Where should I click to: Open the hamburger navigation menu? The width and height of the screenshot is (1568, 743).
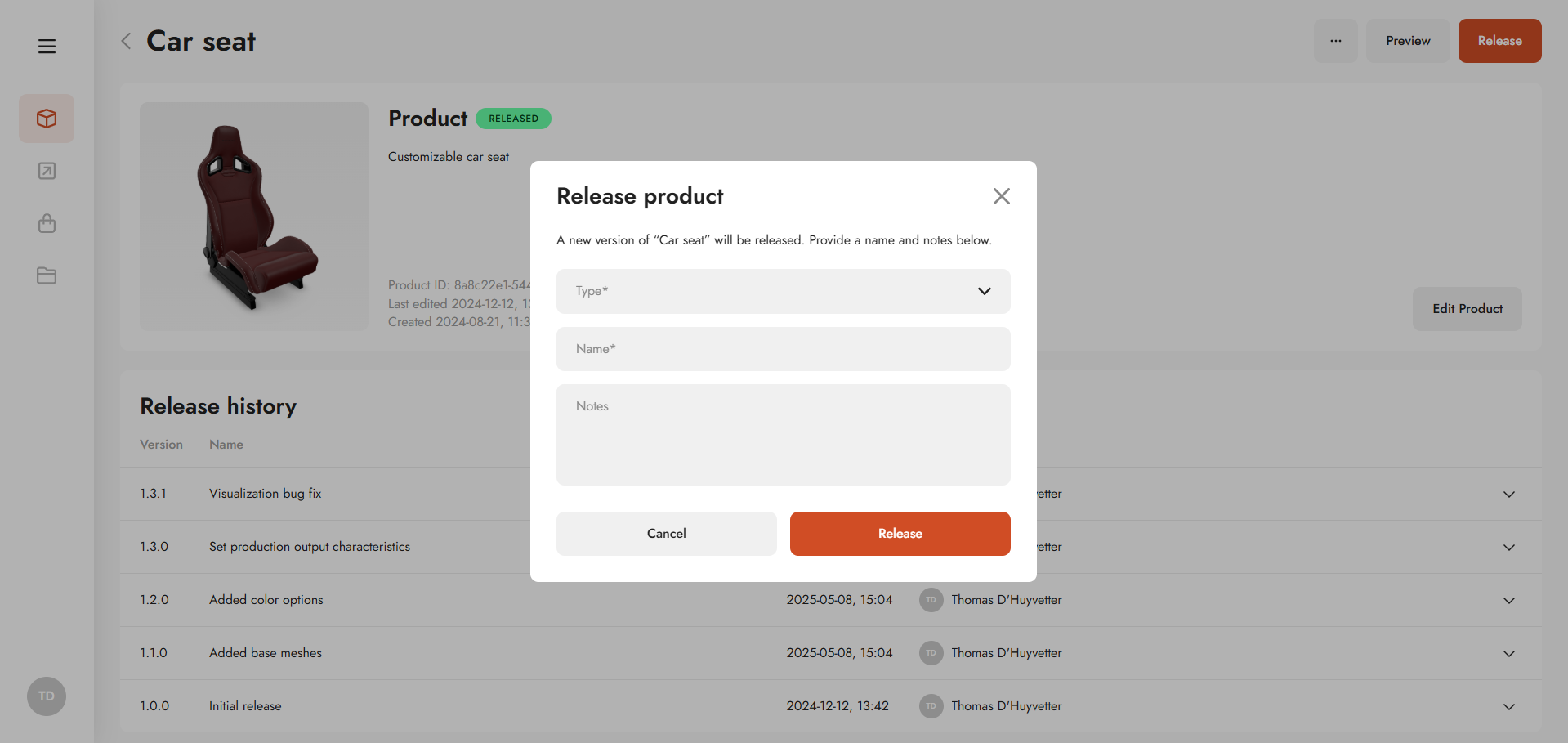coord(47,47)
